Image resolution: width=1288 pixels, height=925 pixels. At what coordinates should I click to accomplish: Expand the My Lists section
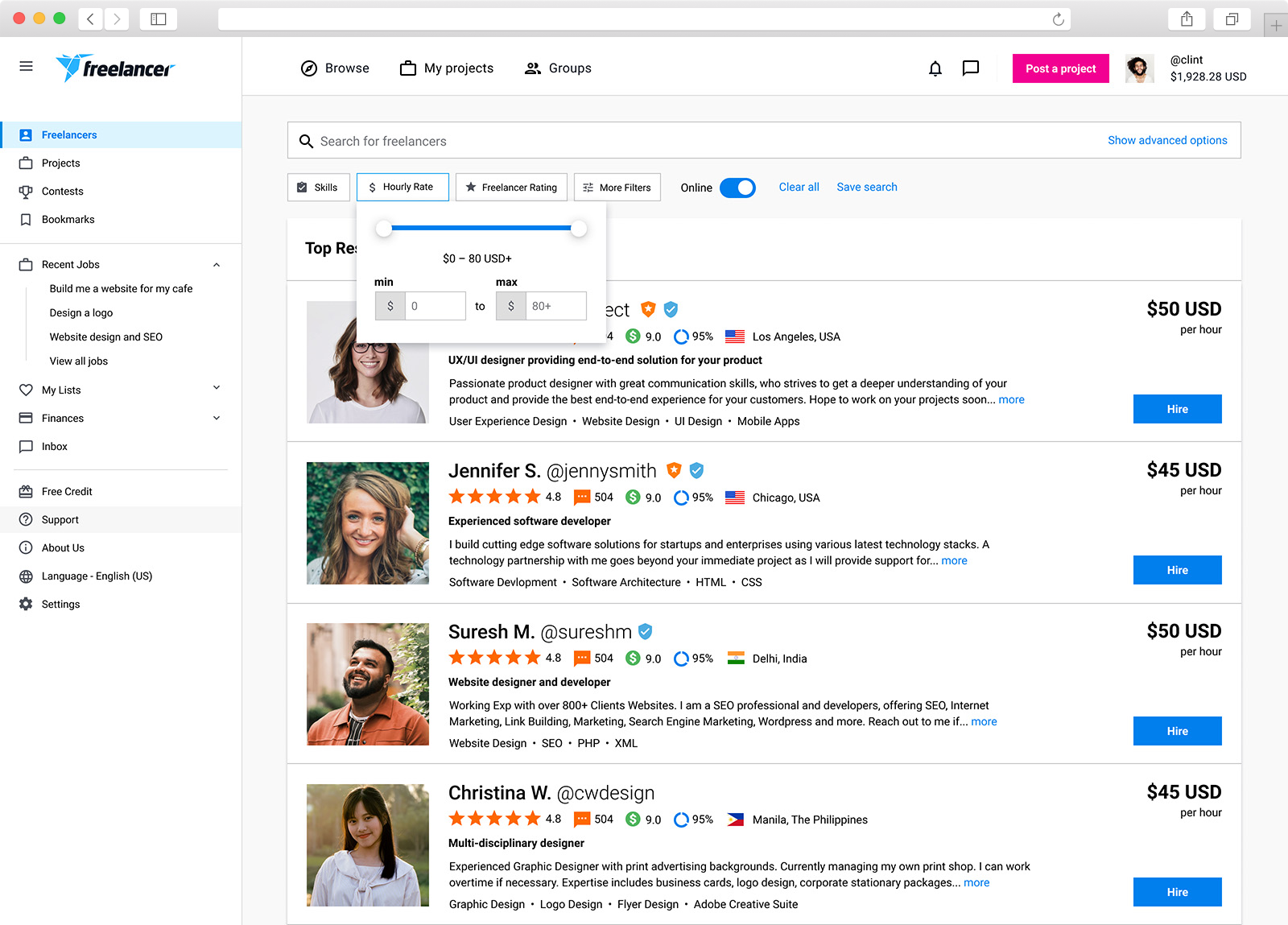tap(217, 388)
